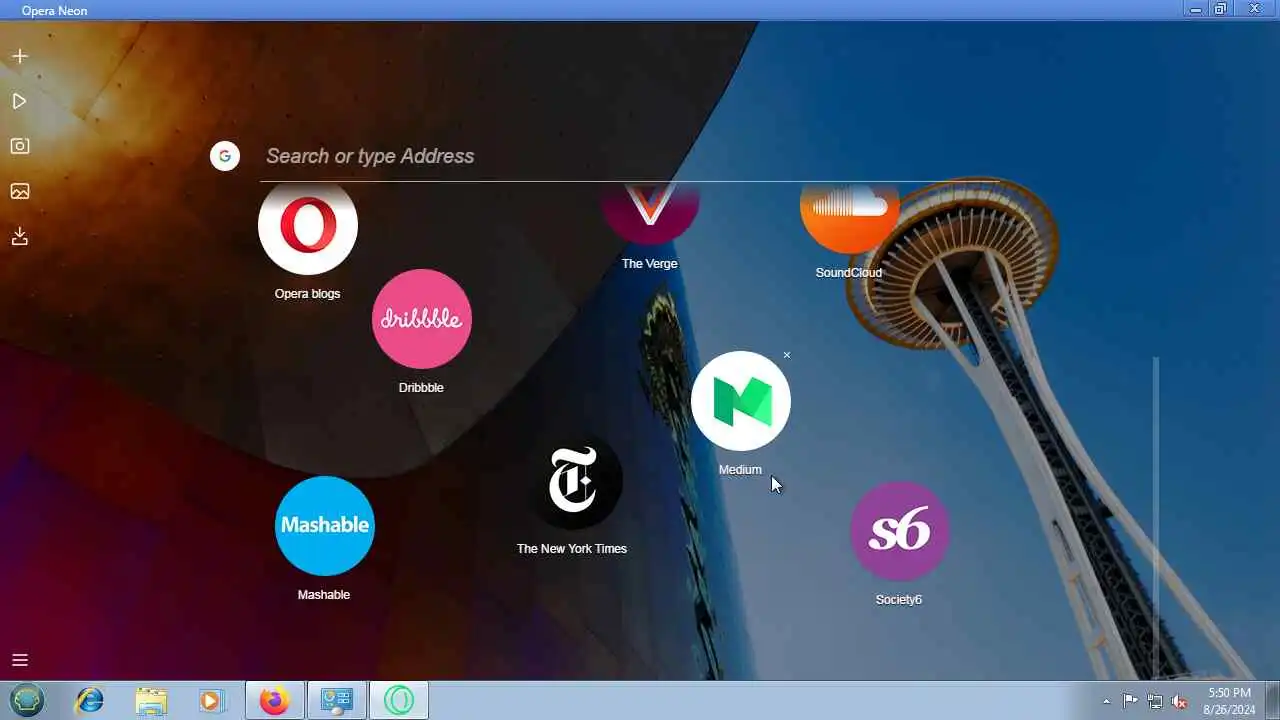
Task: Open network status tray icon
Action: [1155, 701]
